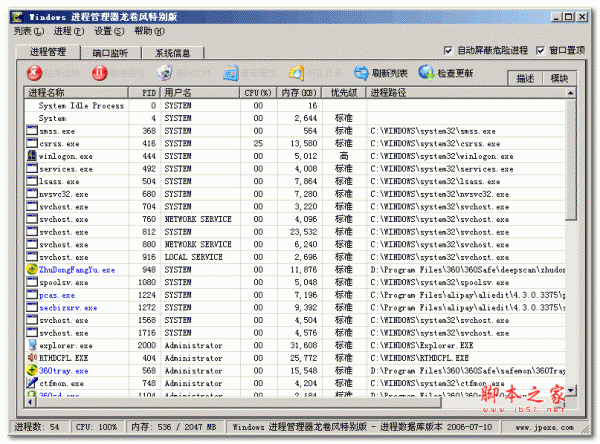Viewport: 600px width, 444px height.
Task: Open the 模块 modules tab
Action: tap(559, 78)
